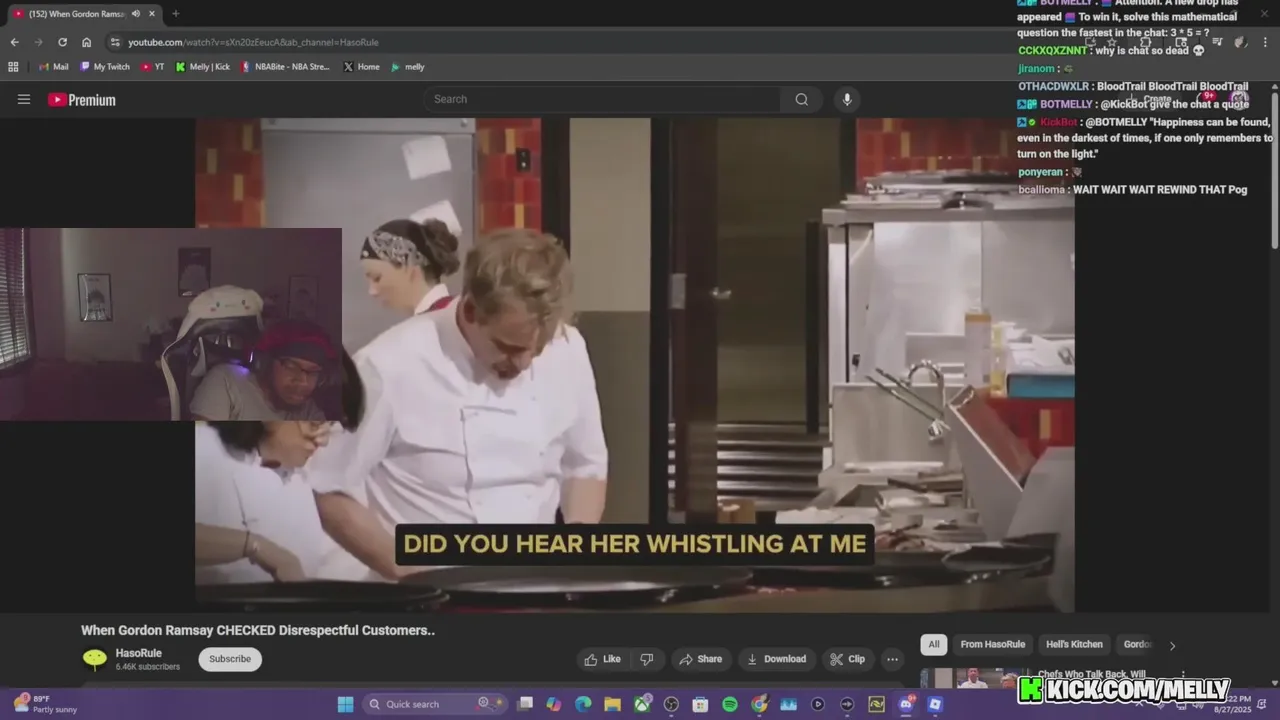Click the page vertical scrollbar

1275,170
